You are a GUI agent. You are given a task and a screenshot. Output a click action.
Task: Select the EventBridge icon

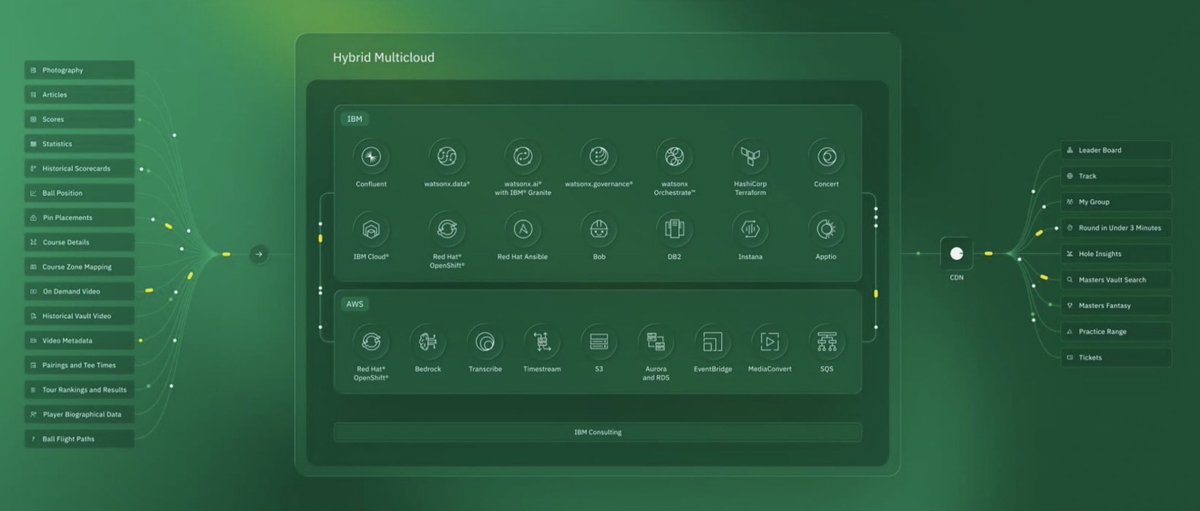pos(713,341)
